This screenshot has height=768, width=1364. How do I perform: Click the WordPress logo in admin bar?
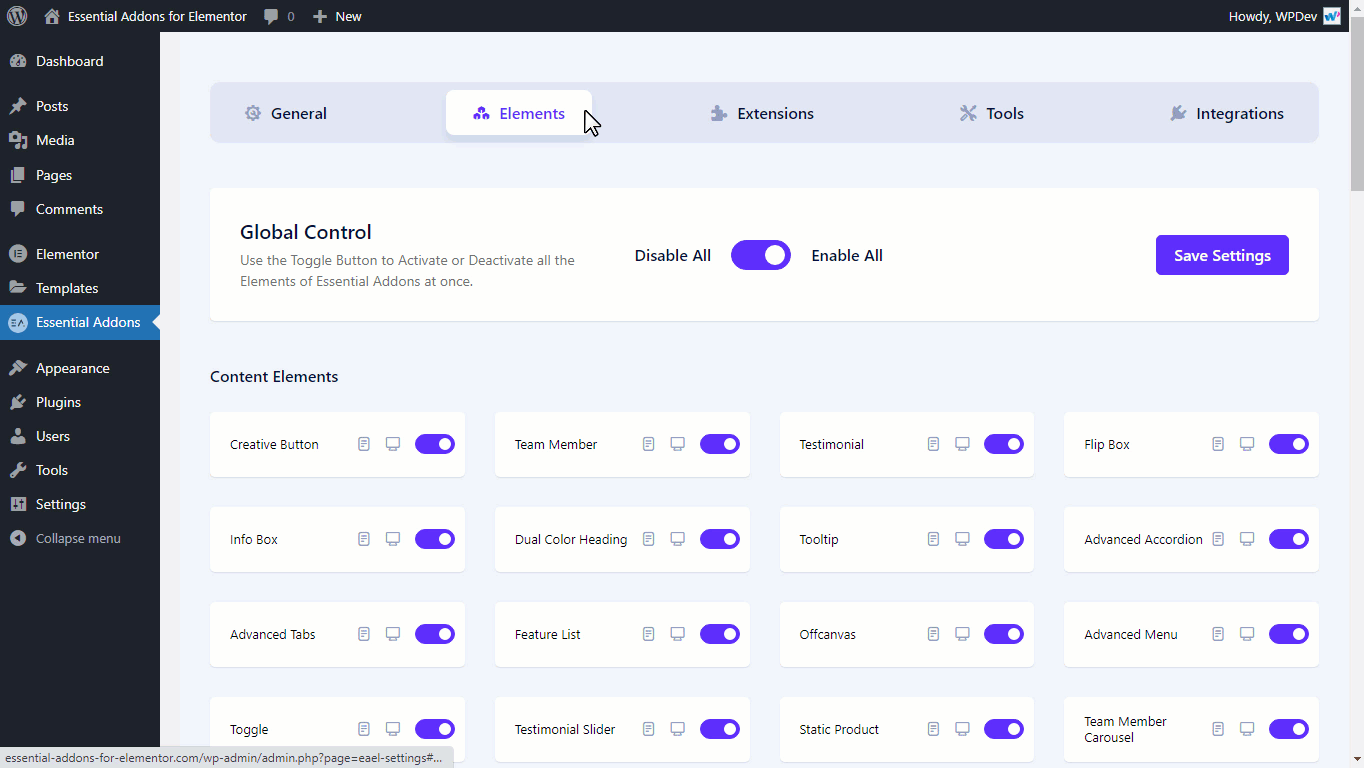(17, 16)
